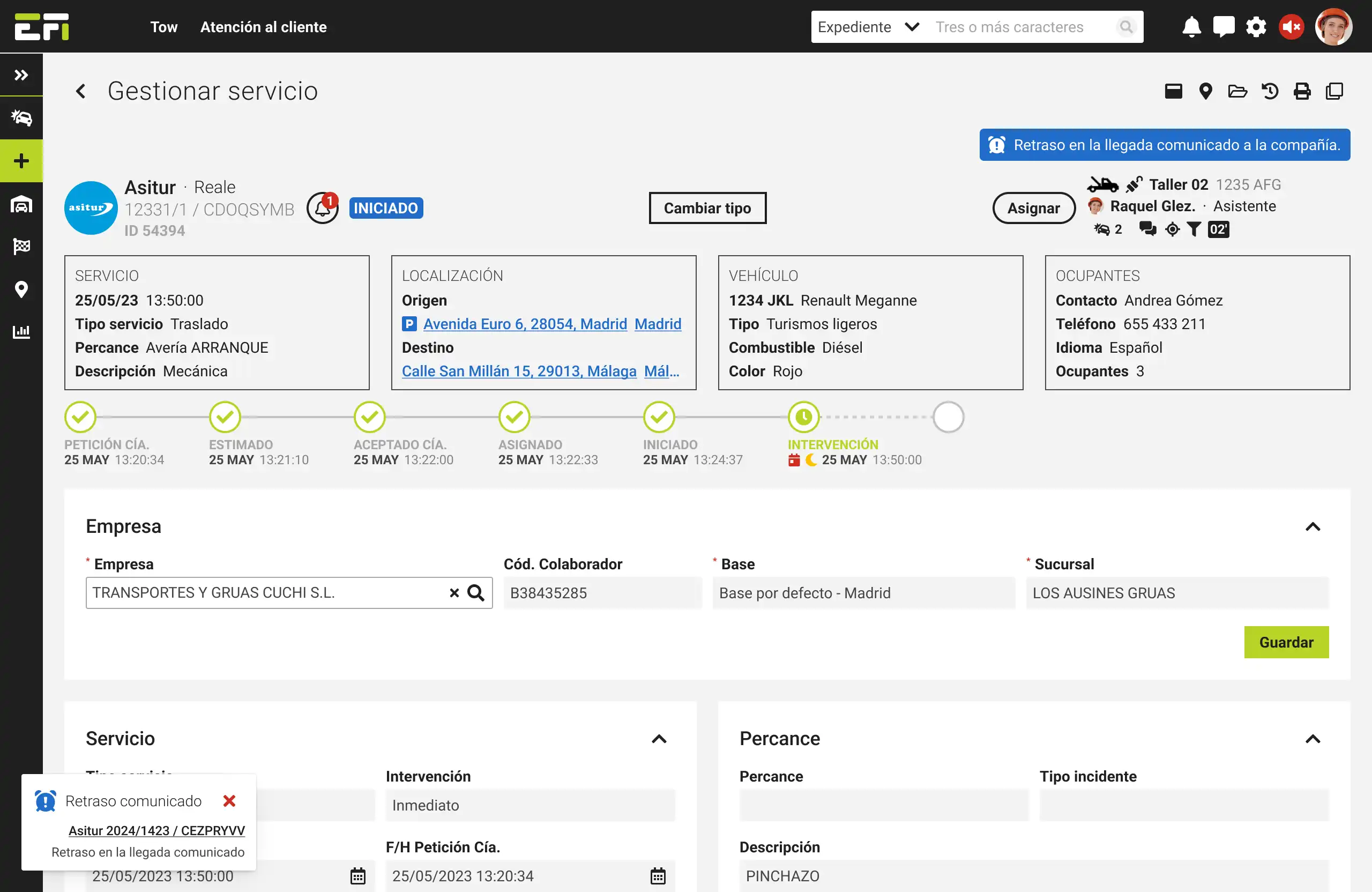
Task: Open calendar for F/H Petición Cía.
Action: tap(658, 876)
